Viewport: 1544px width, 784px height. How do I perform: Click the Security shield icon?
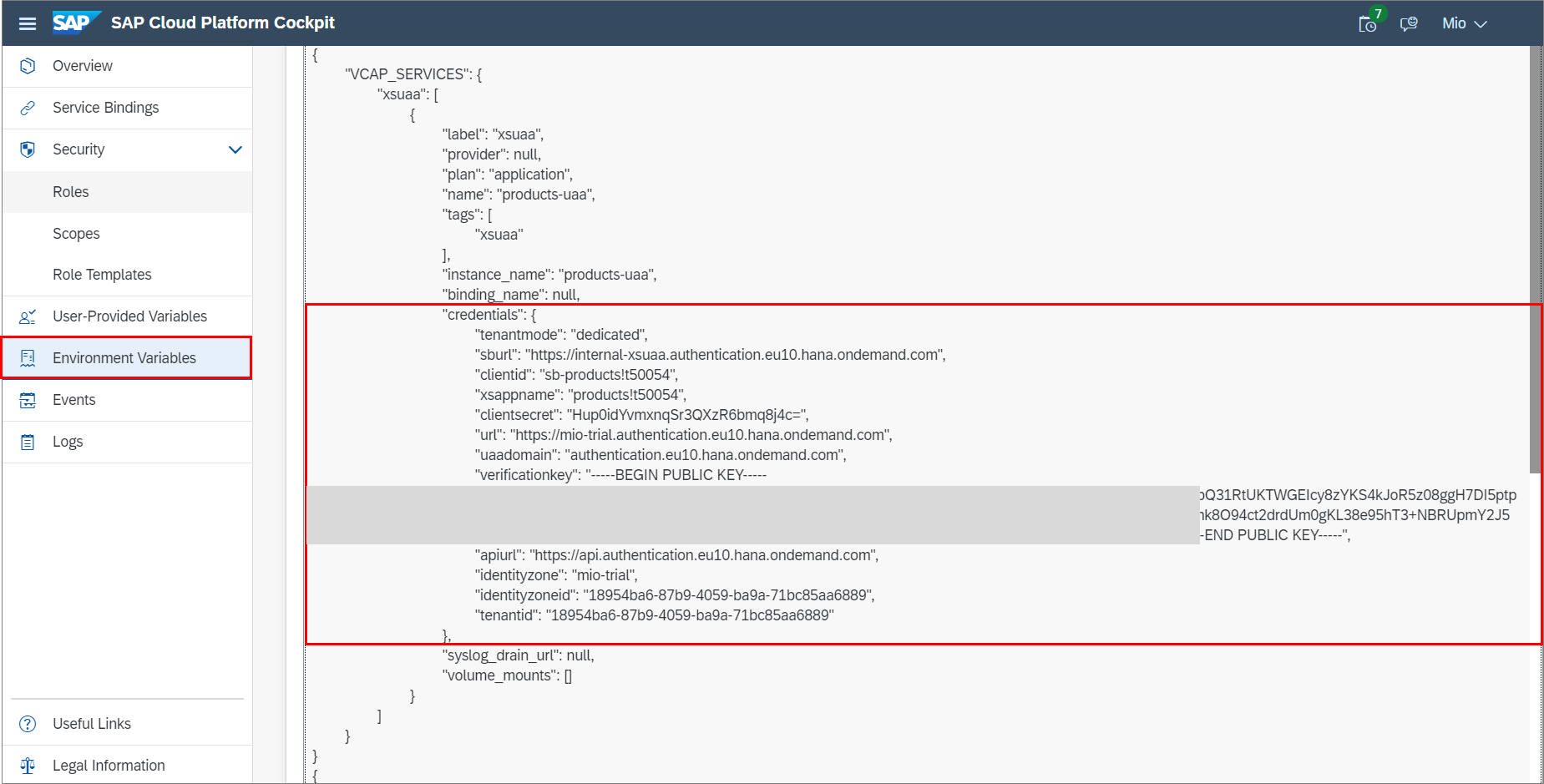click(x=28, y=149)
